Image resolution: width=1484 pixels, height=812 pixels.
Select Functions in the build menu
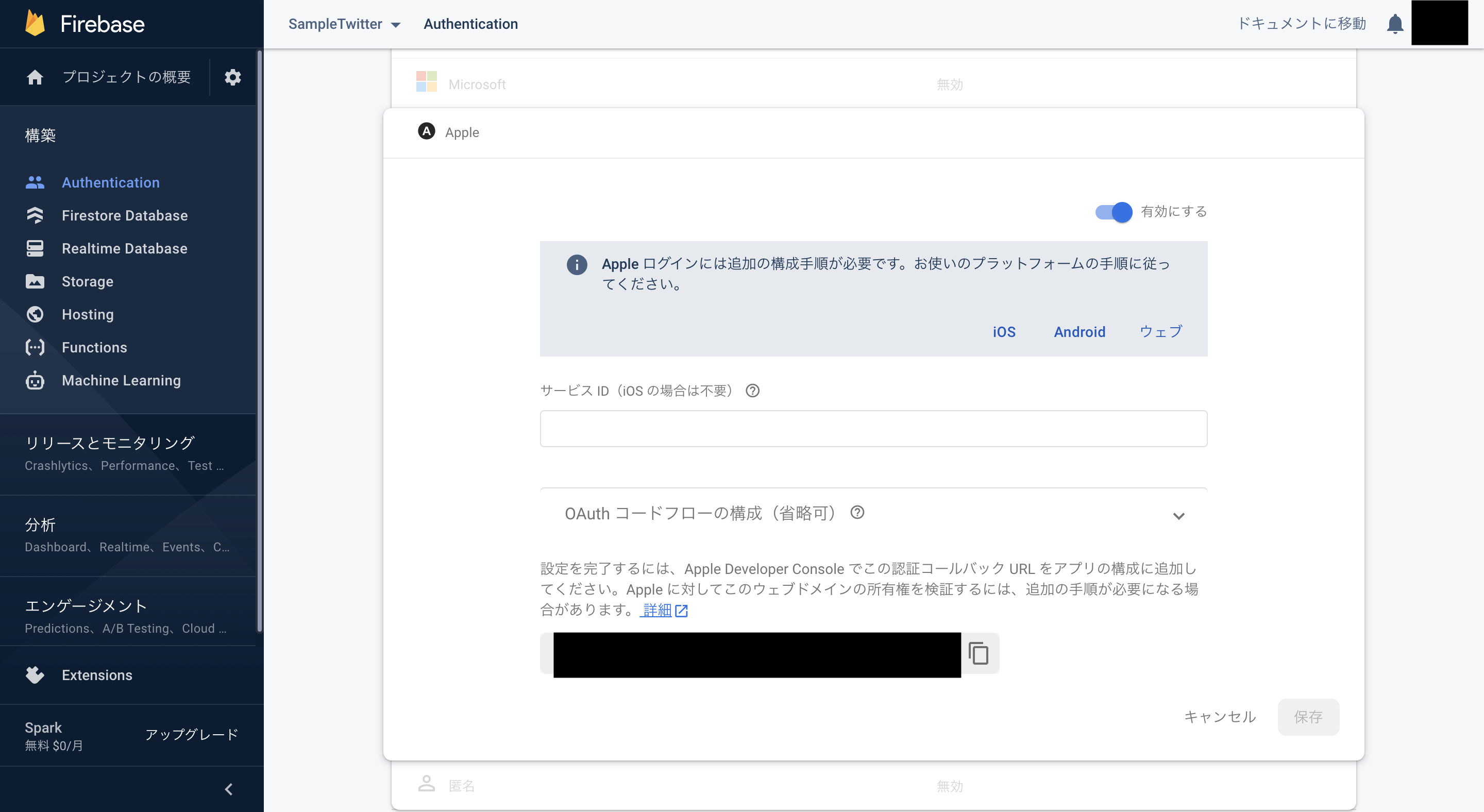coord(94,347)
